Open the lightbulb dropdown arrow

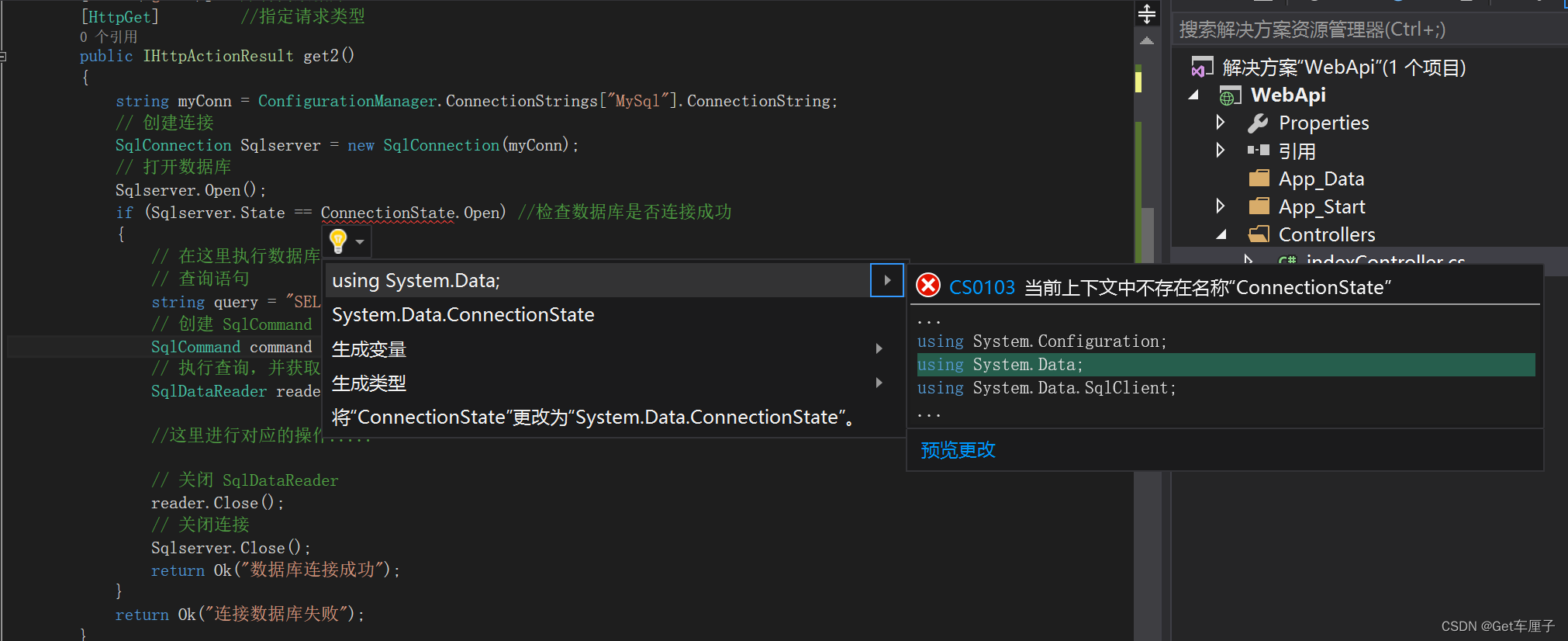click(360, 242)
